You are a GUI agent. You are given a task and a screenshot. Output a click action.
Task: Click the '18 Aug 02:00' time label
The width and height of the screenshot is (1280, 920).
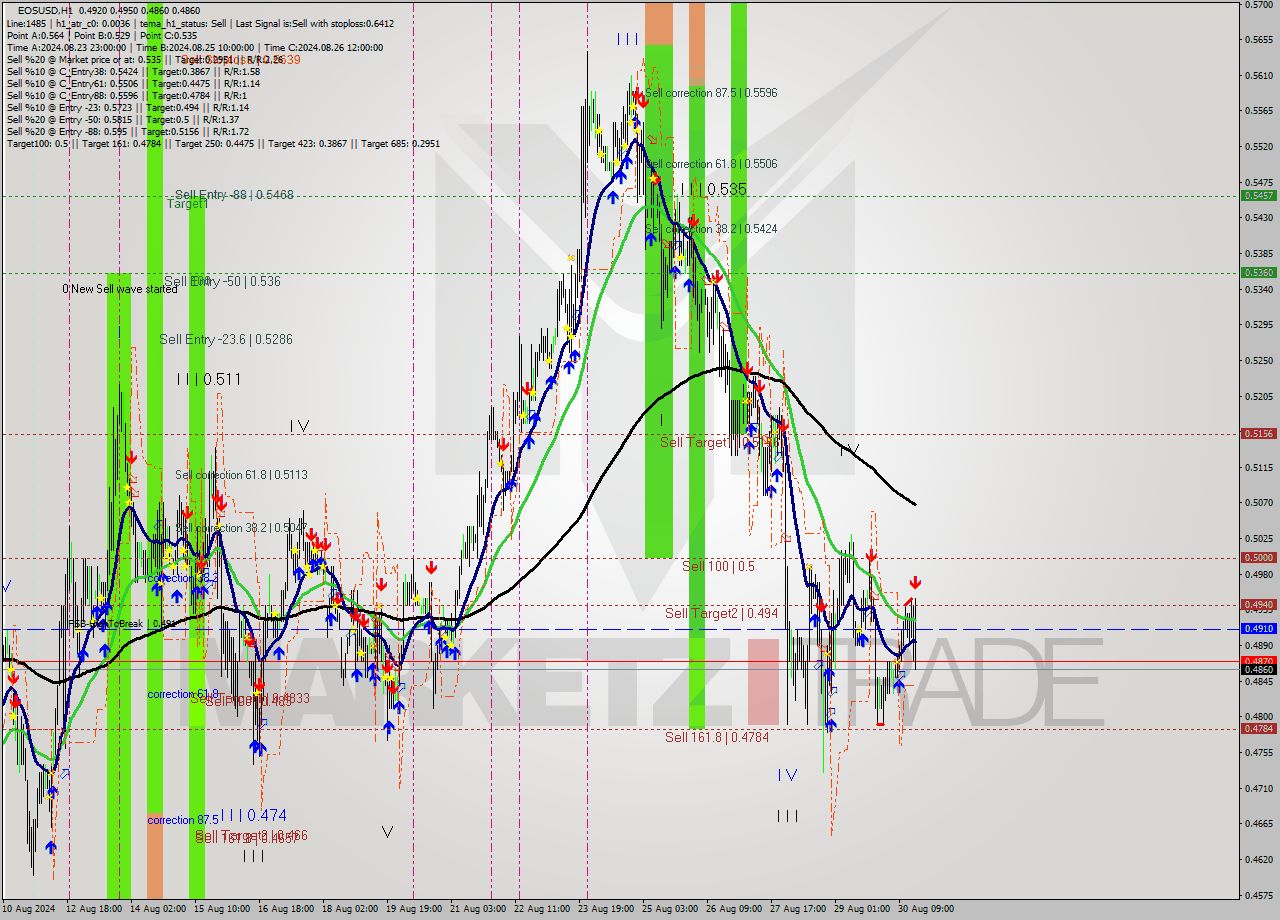click(350, 909)
